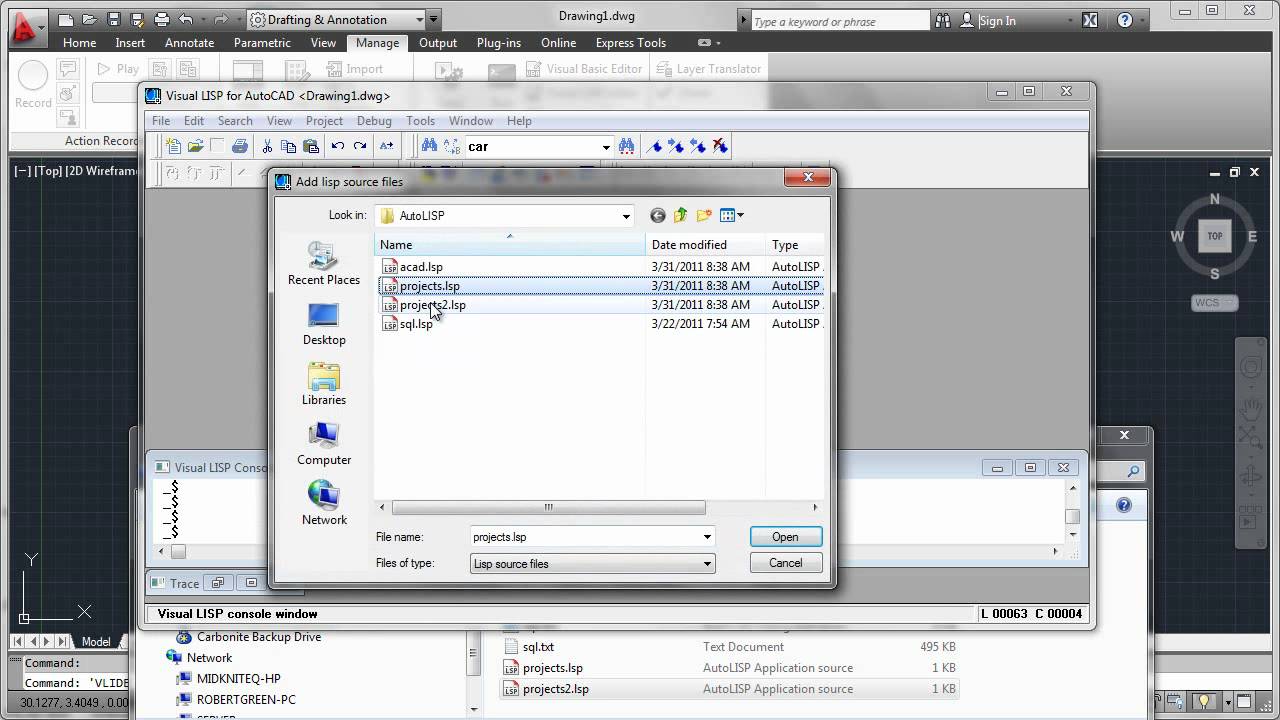Expand Look in folder dropdown
The width and height of the screenshot is (1280, 720).
(x=626, y=216)
